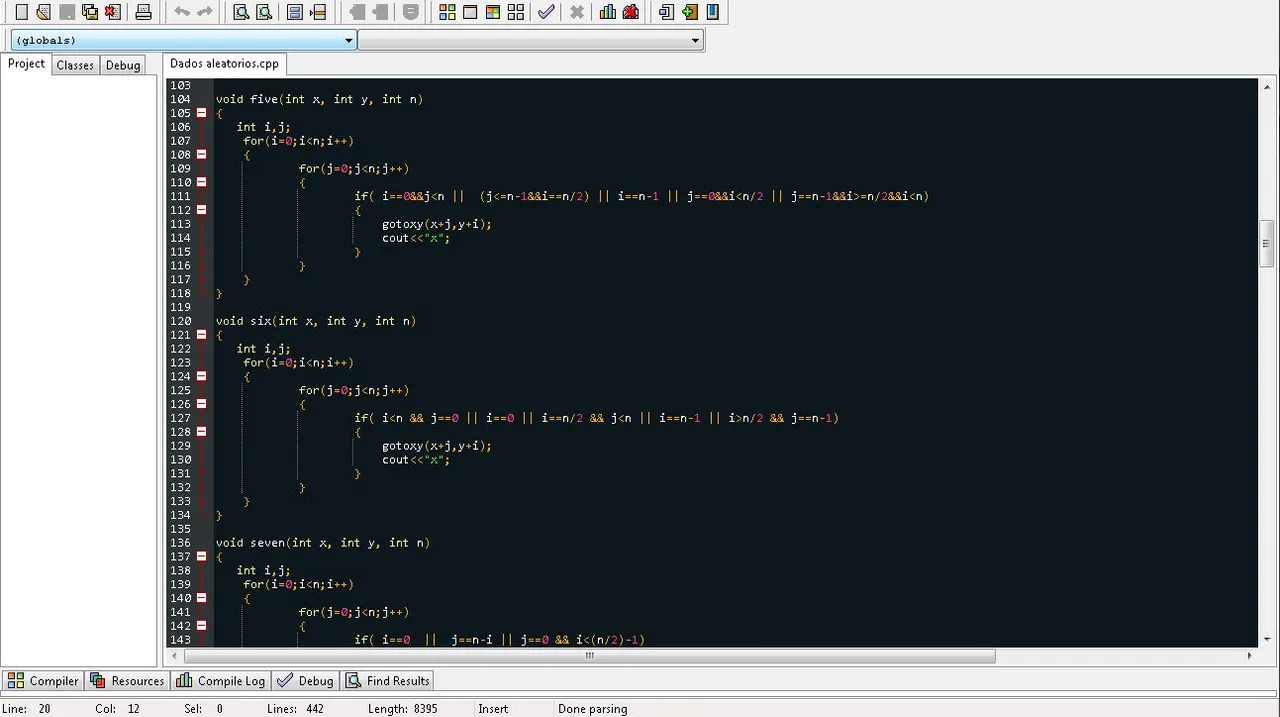The height and width of the screenshot is (717, 1280).
Task: Collapse the fold marker at line 112
Action: (201, 210)
